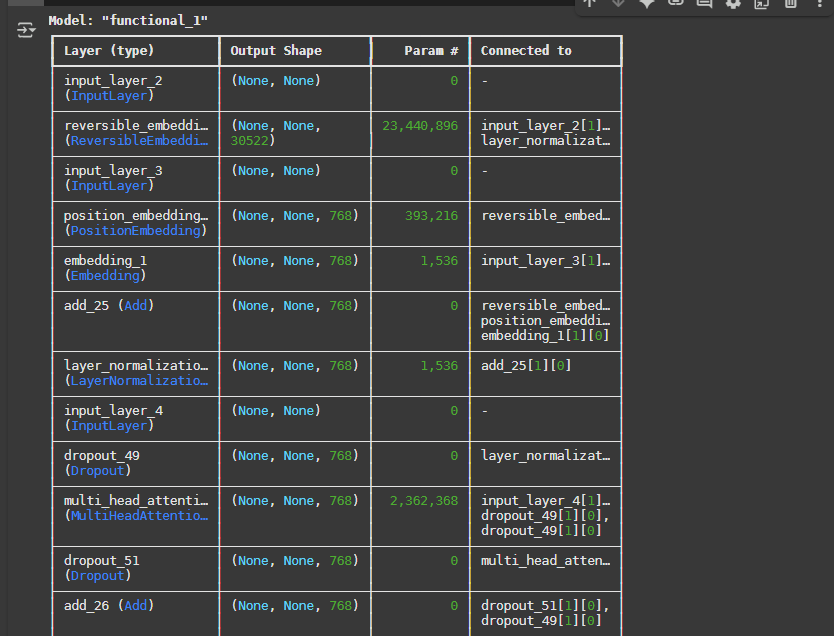Select the embedding_1 layer name
834x636 pixels.
coord(105,261)
